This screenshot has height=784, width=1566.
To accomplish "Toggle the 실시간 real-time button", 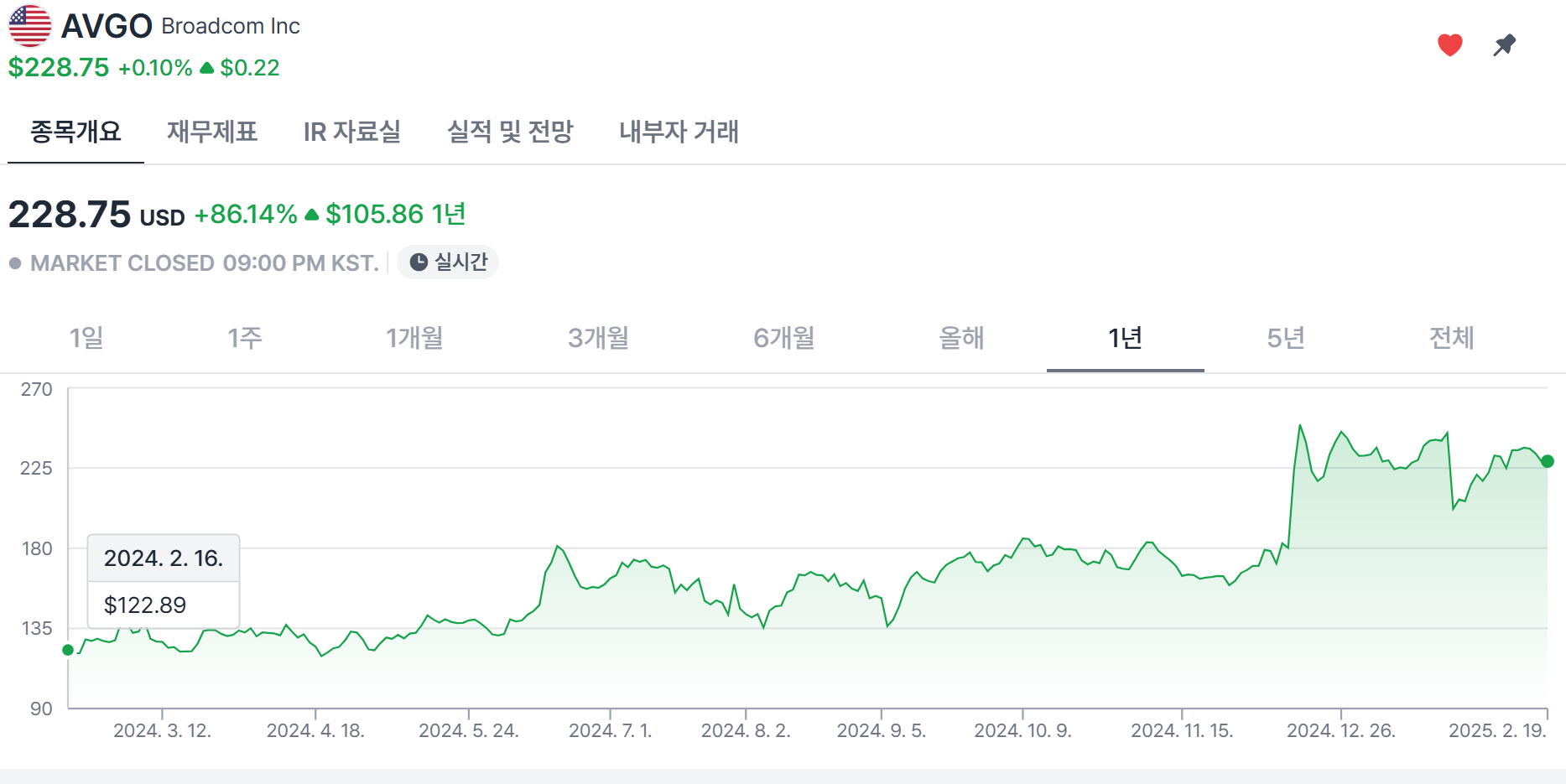I will pos(448,262).
